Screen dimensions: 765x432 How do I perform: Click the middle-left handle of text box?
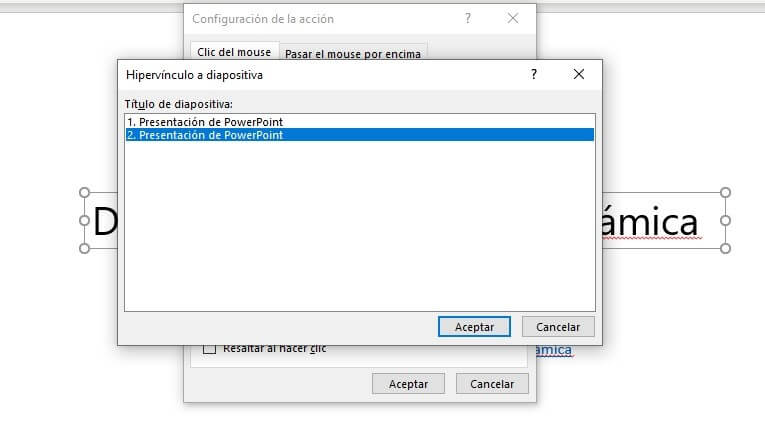point(84,221)
